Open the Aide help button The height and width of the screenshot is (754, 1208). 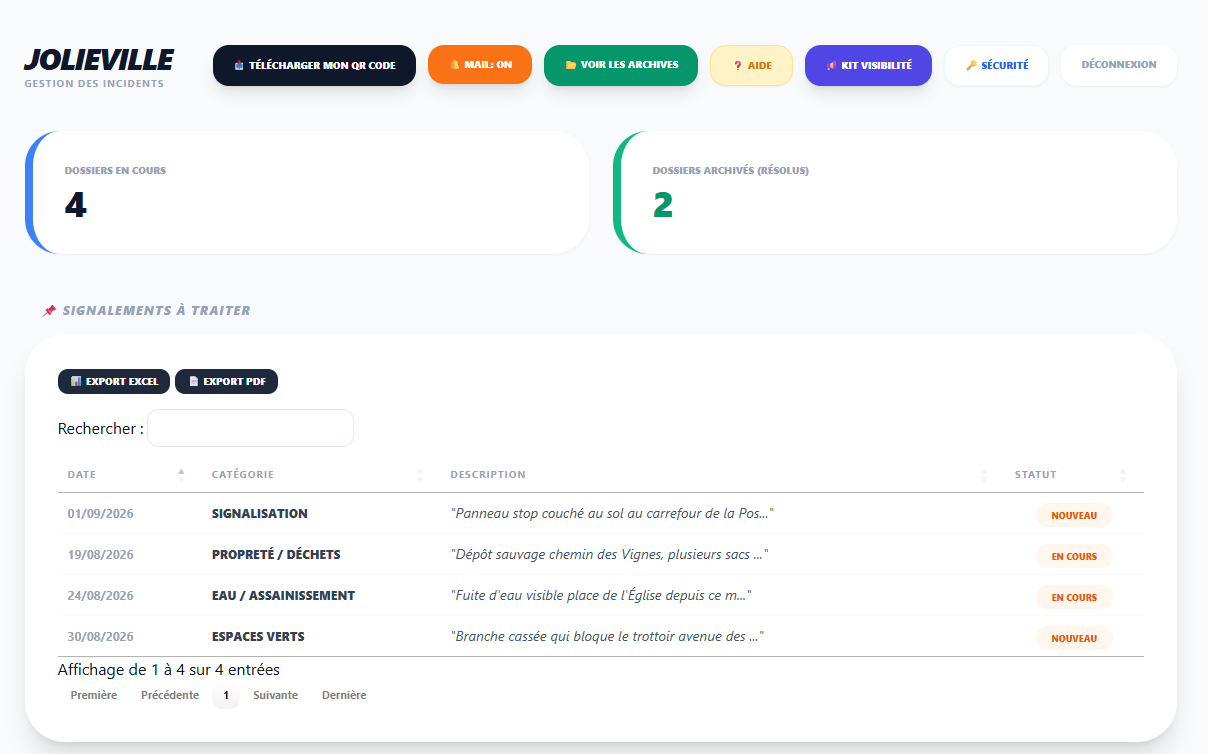tap(751, 65)
